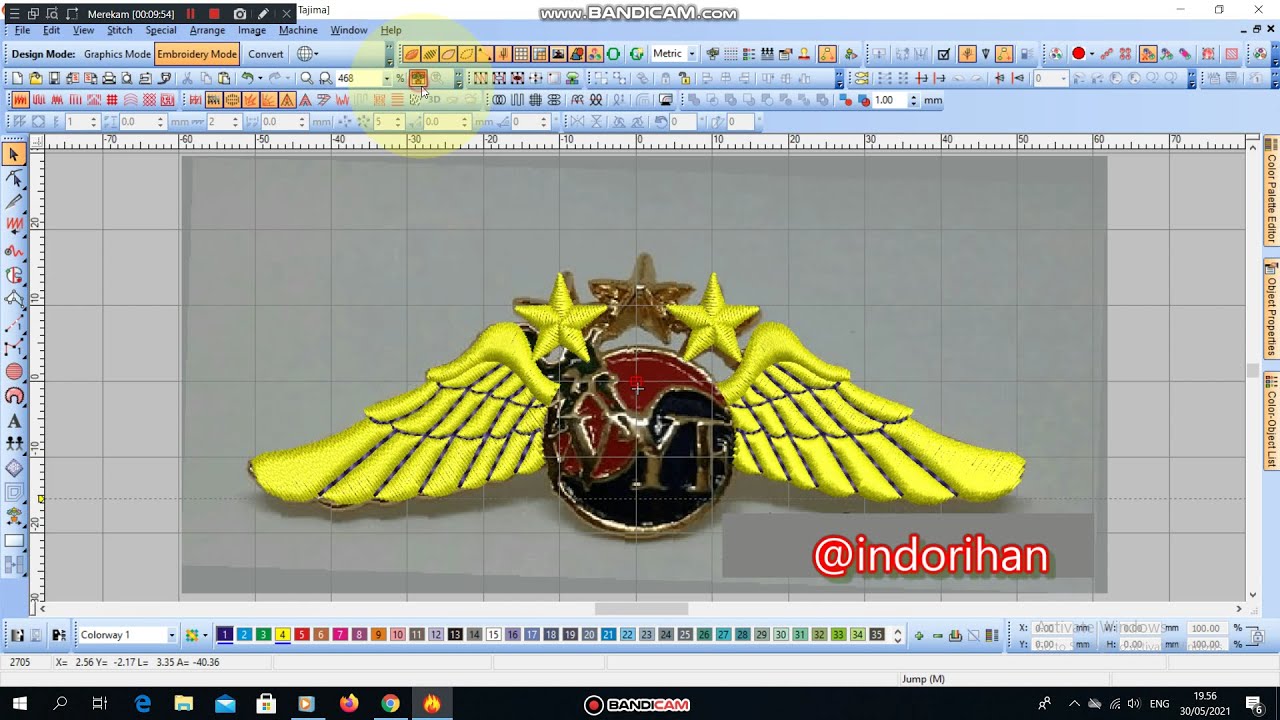Click the Zoom magnifier icon
The height and width of the screenshot is (720, 1280).
307,78
